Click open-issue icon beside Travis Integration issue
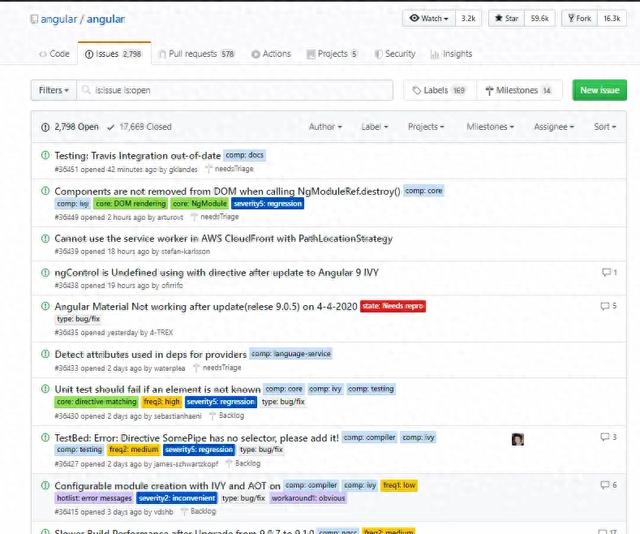Image resolution: width=640 pixels, height=534 pixels. click(45, 155)
